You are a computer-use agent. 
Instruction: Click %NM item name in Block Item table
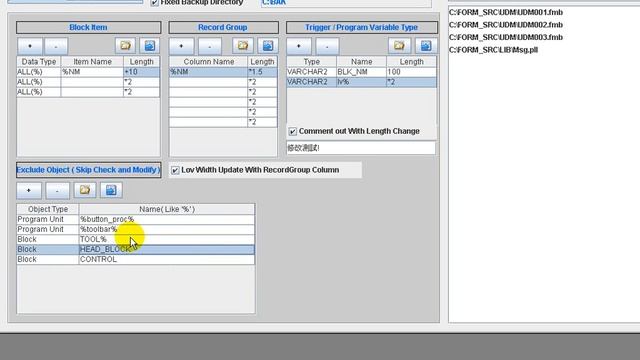(x=92, y=72)
